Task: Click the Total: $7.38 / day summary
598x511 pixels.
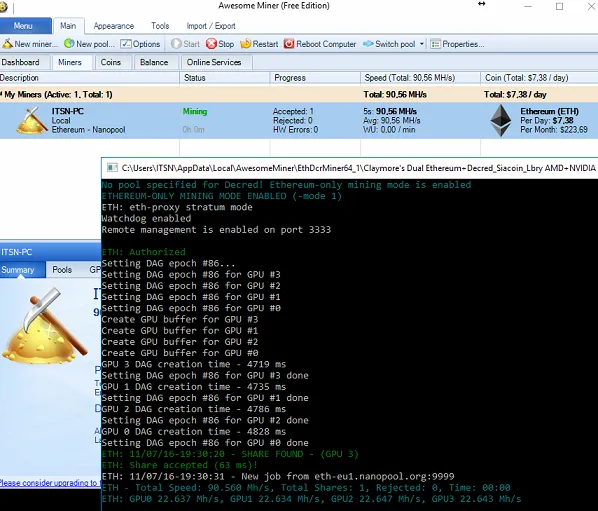Action: [x=515, y=95]
